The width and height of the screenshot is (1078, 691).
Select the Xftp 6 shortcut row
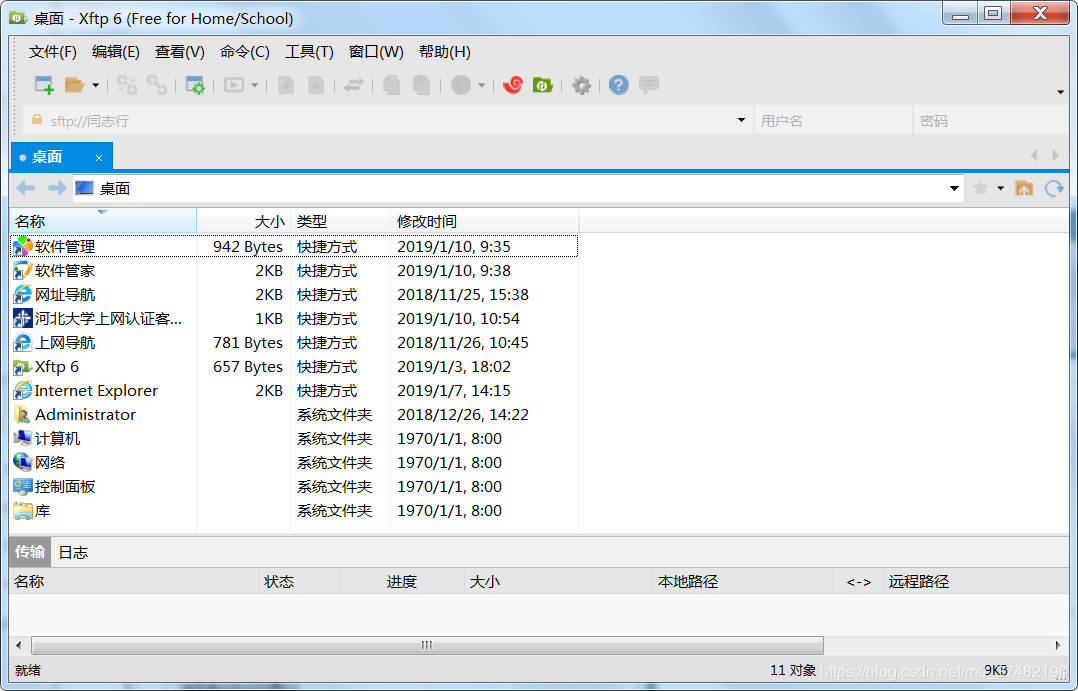pos(294,367)
